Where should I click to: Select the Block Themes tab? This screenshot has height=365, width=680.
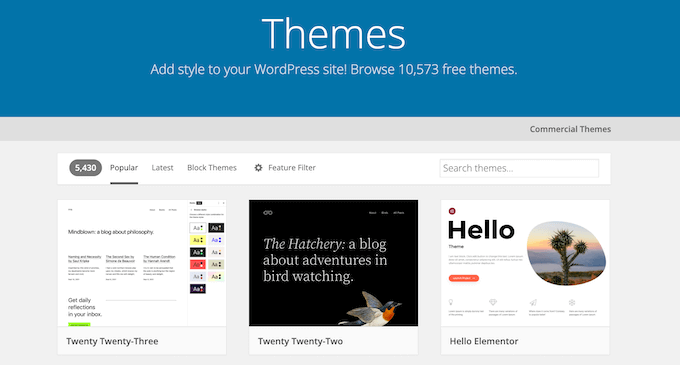tap(212, 168)
